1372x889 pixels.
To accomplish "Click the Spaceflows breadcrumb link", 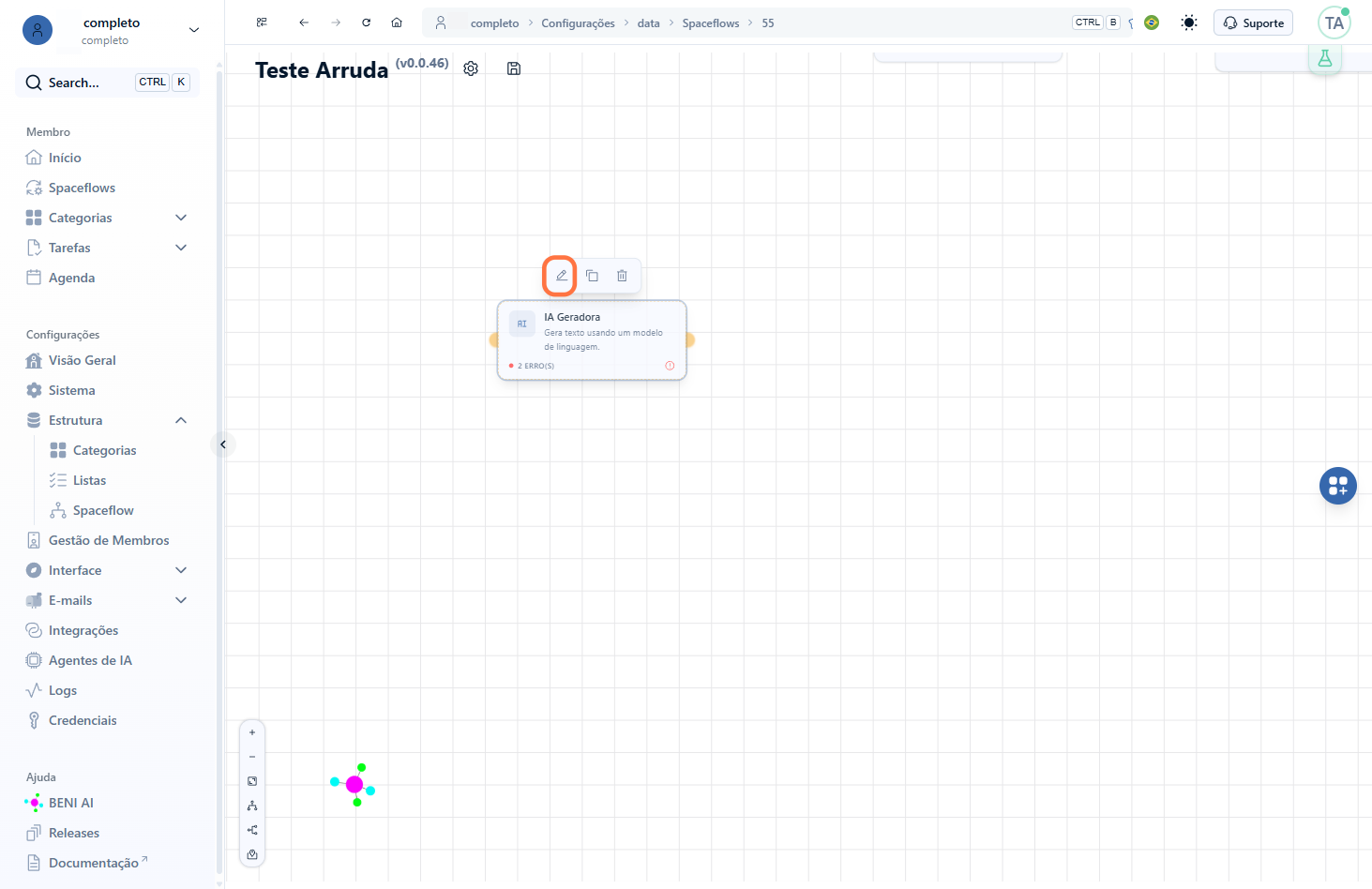I will (x=710, y=23).
